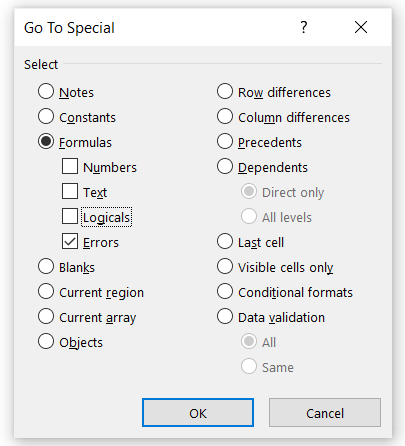Choose the Constants radio option
The image size is (405, 446).
tap(46, 116)
